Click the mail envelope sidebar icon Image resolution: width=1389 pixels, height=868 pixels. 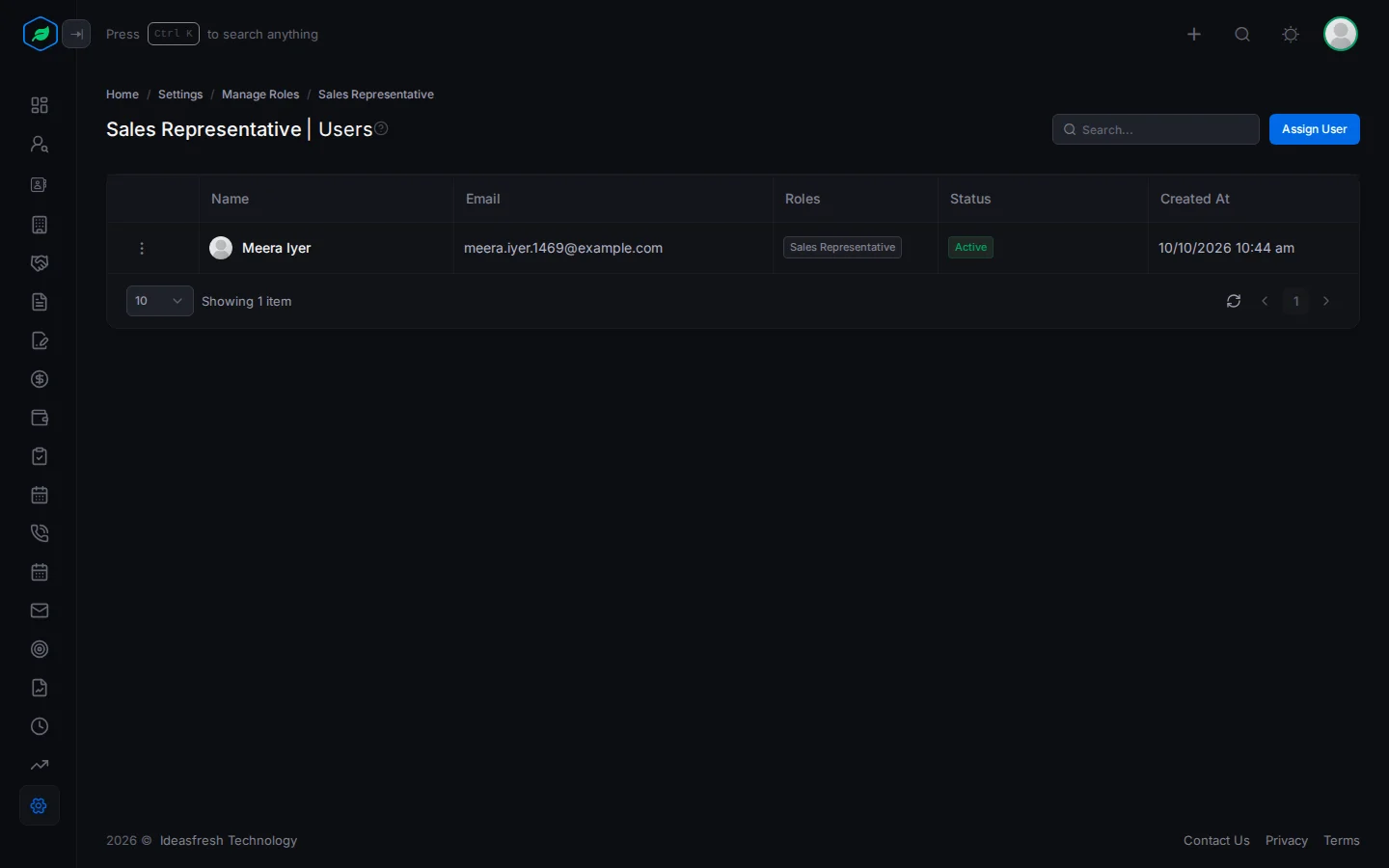(x=40, y=610)
